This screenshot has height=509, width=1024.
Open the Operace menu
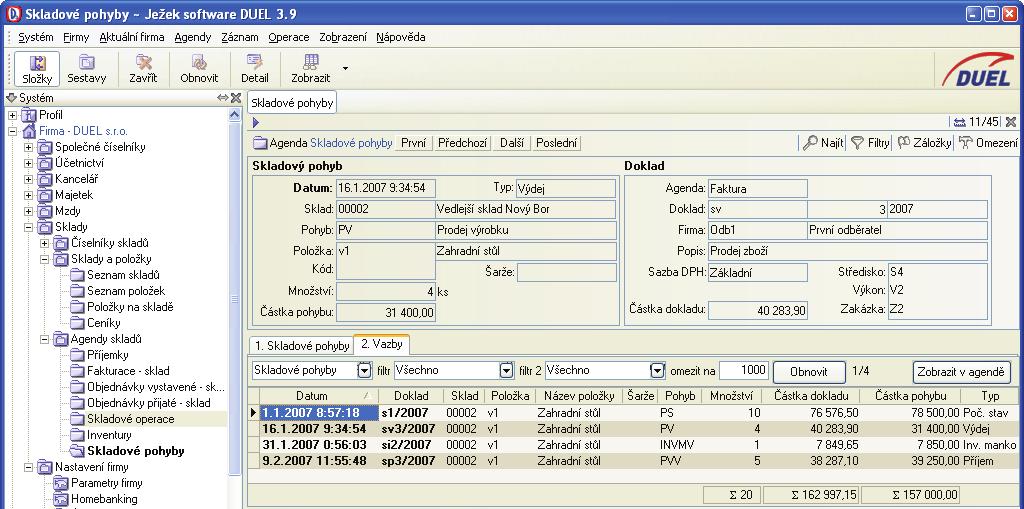coord(289,37)
